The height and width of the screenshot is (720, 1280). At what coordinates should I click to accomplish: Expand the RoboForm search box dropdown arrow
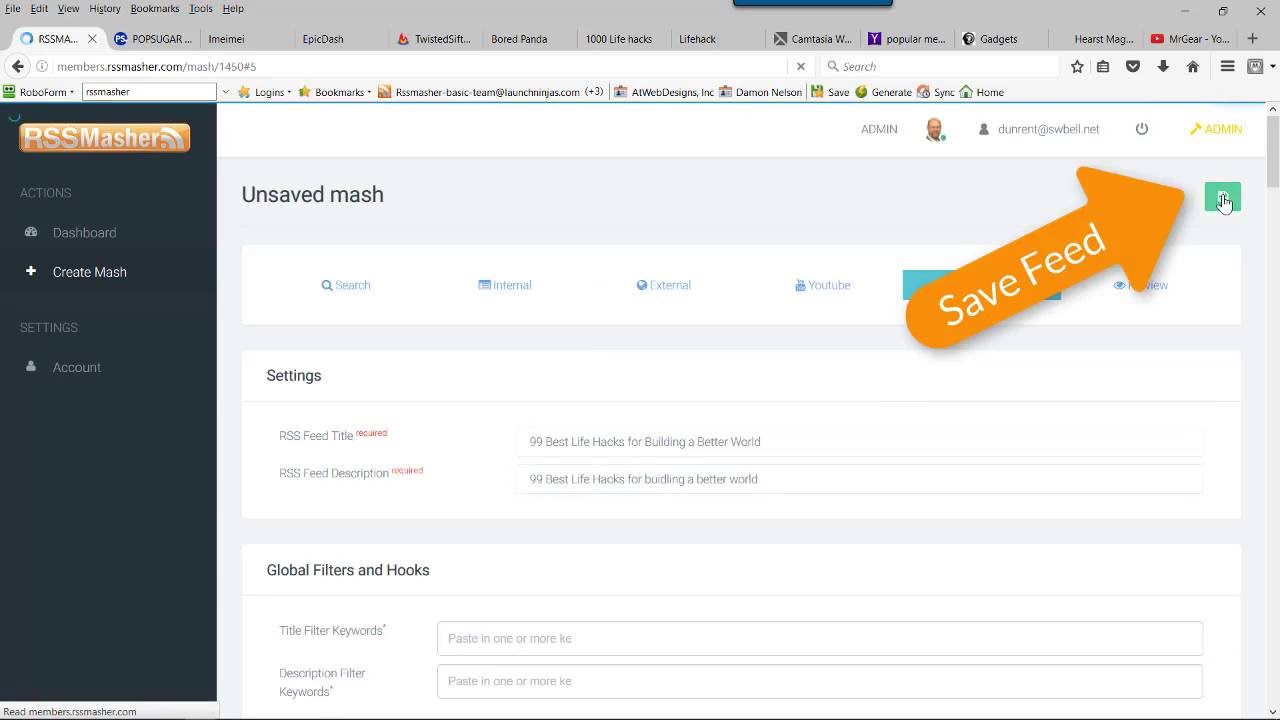(x=226, y=92)
